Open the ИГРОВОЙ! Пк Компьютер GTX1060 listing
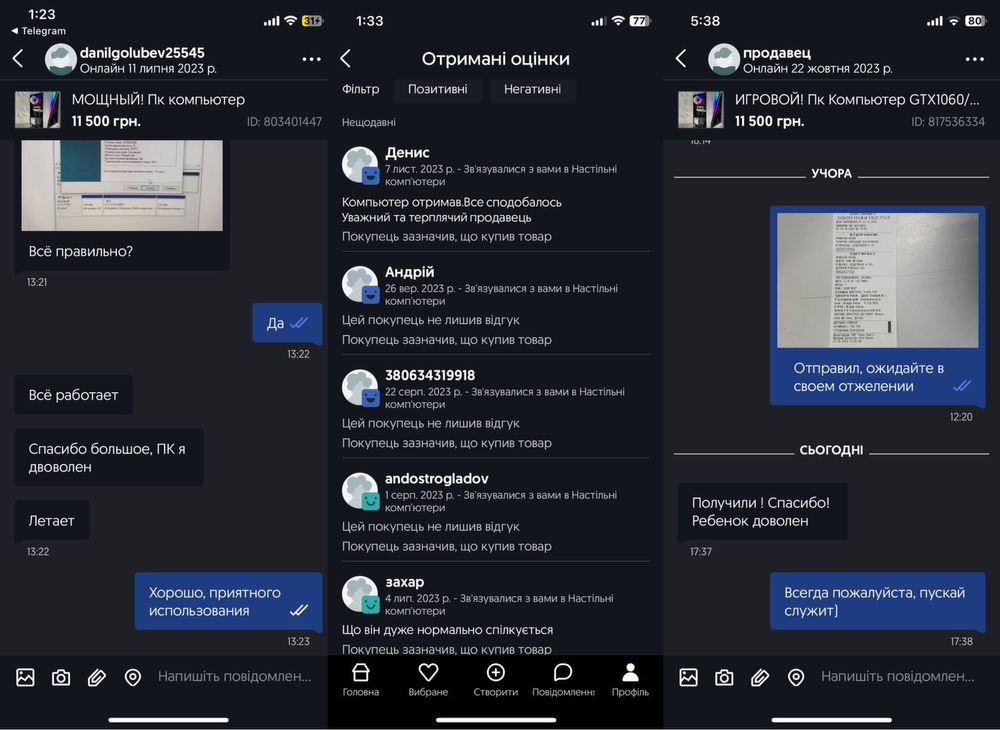Image resolution: width=1000 pixels, height=730 pixels. click(832, 110)
